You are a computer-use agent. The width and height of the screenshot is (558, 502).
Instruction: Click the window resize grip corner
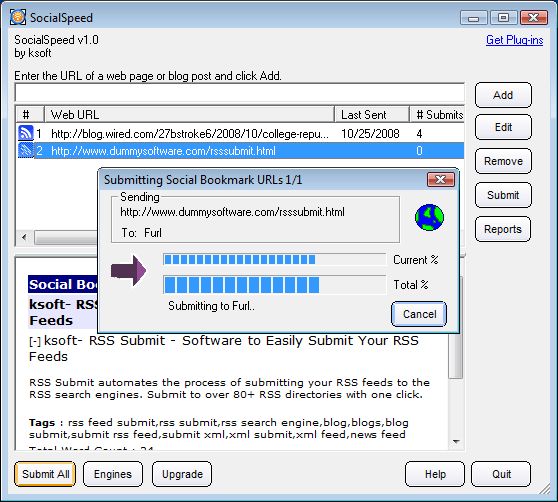coord(545,489)
